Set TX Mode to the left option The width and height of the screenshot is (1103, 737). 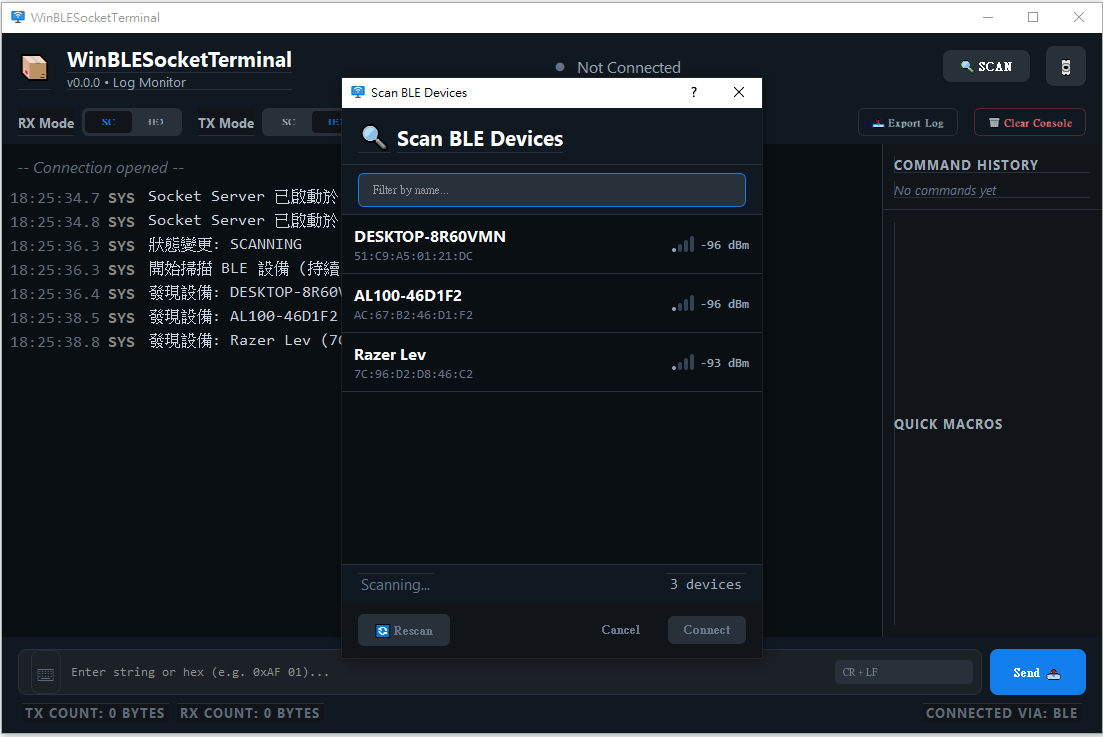[288, 122]
